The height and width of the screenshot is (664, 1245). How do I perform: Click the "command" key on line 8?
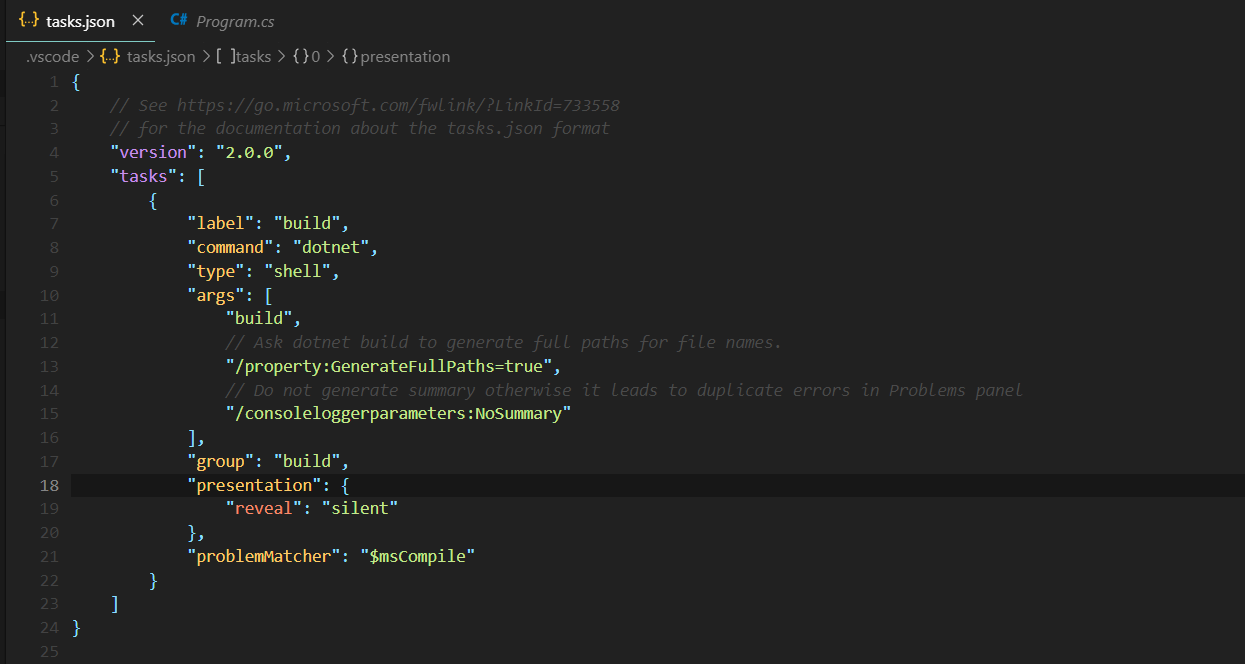(x=231, y=248)
